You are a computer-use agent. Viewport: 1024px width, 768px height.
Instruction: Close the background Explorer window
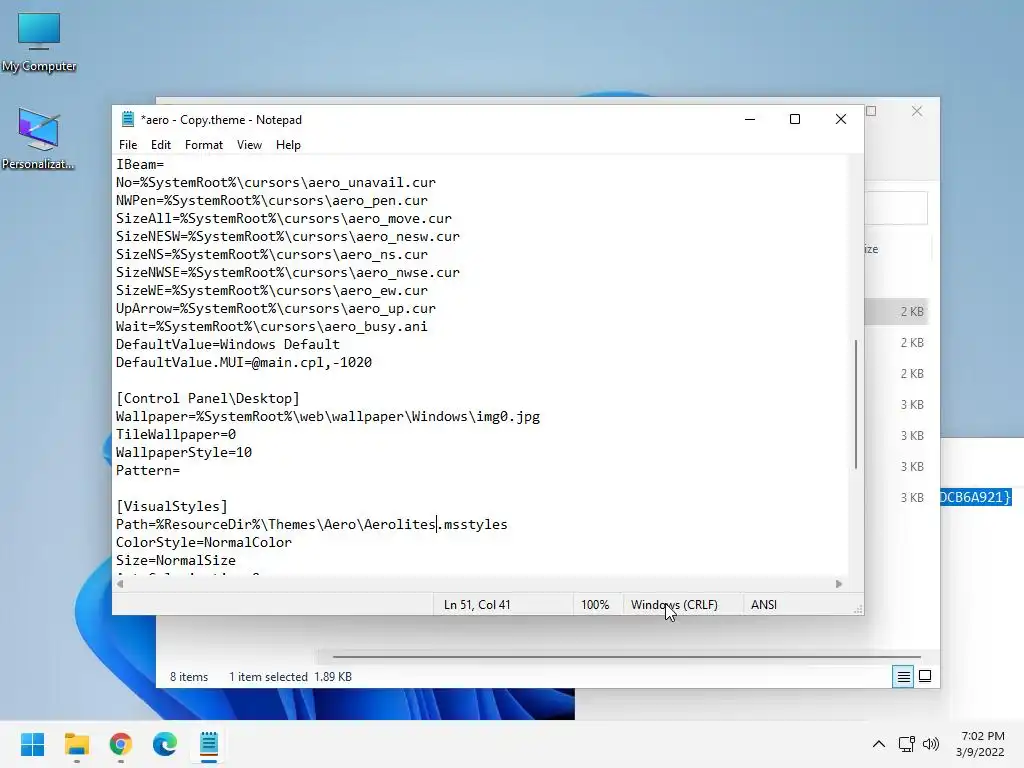point(917,111)
